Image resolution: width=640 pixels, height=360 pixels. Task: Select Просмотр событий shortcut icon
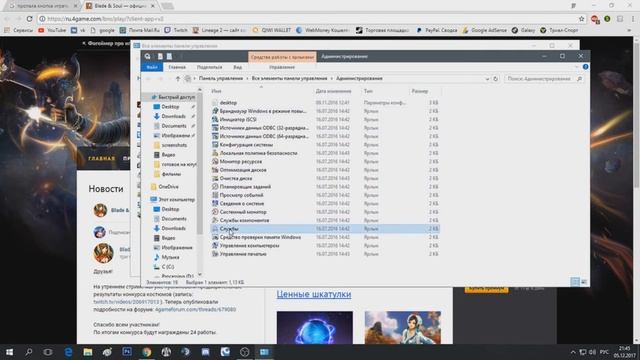click(215, 195)
